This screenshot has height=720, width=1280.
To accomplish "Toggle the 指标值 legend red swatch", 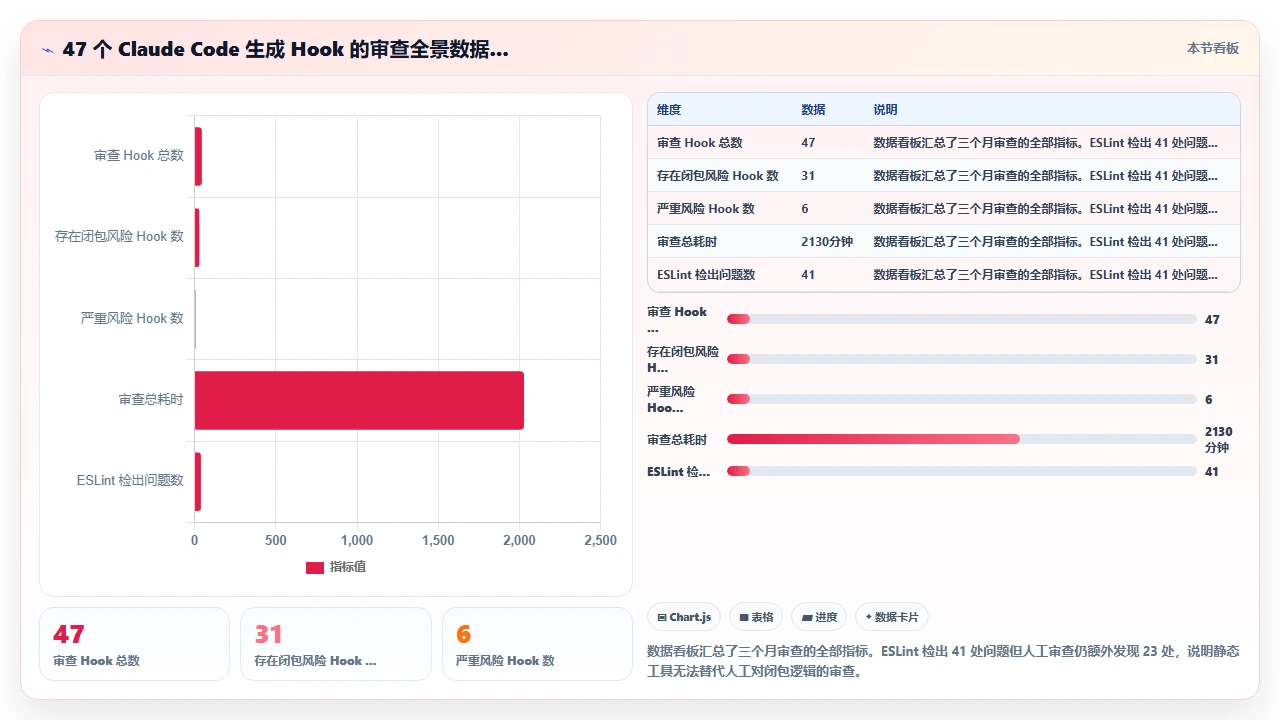I will 315,567.
